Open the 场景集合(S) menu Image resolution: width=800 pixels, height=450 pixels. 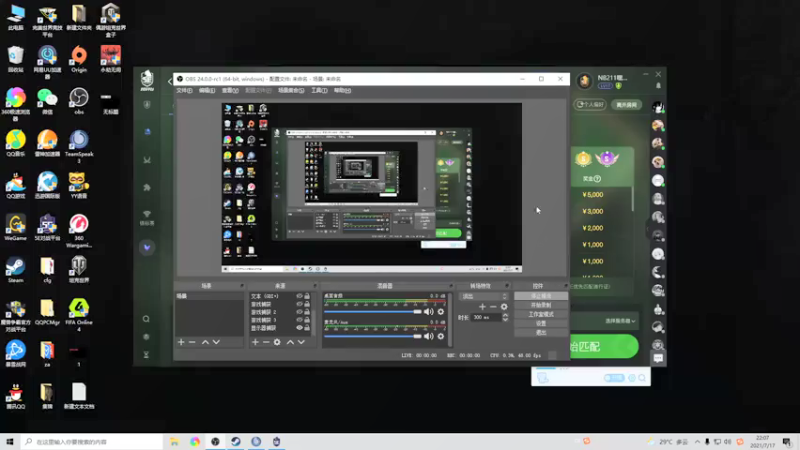291,90
